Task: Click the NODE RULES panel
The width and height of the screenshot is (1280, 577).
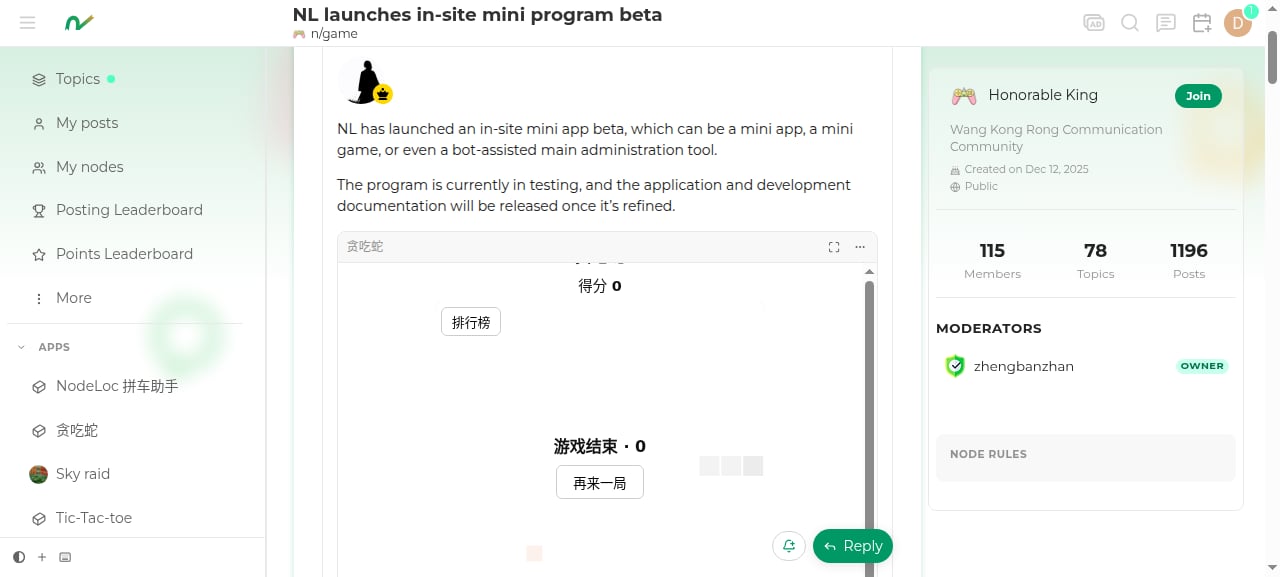Action: [x=1085, y=458]
